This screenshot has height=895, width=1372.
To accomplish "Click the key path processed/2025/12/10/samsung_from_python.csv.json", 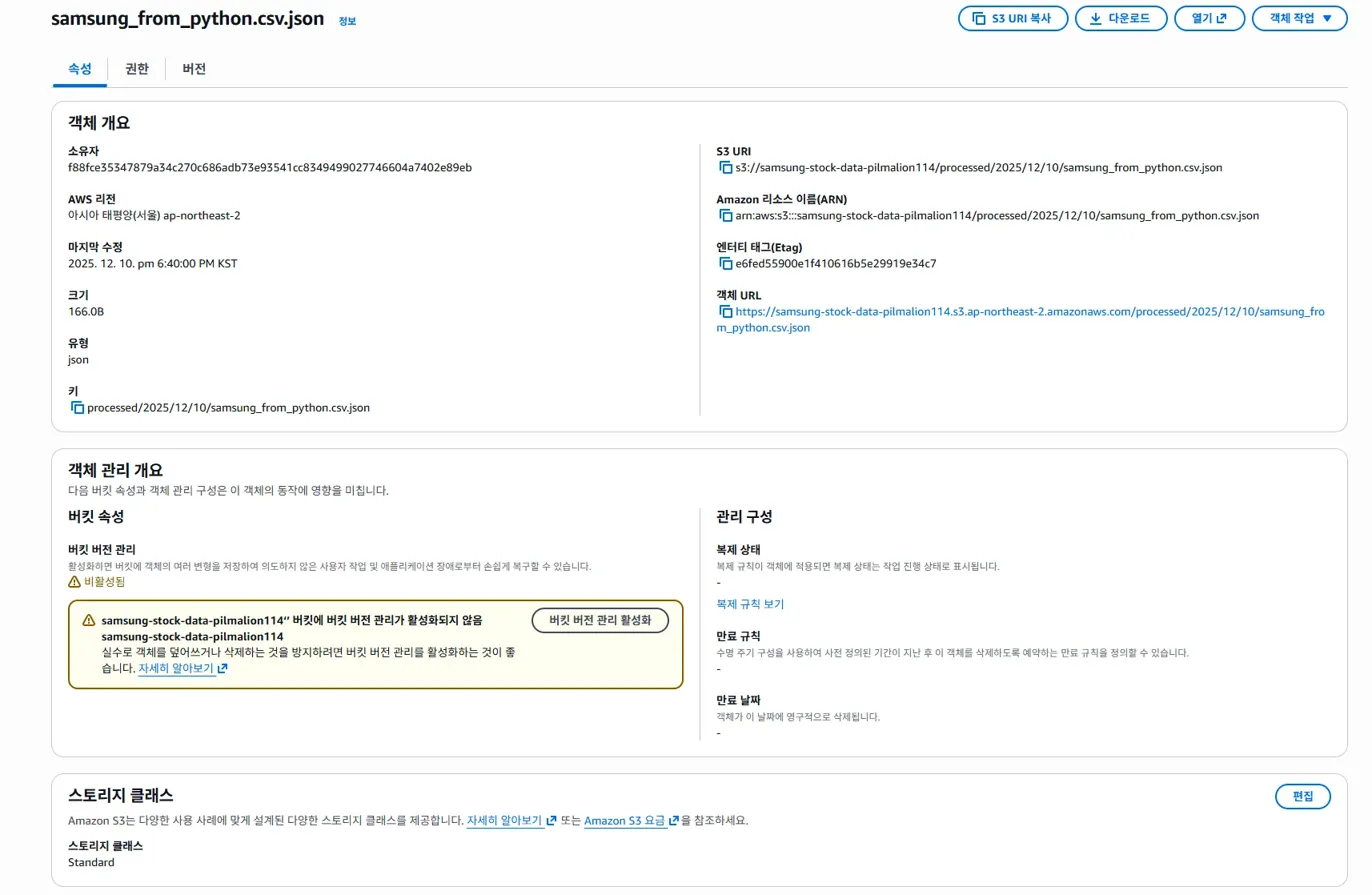I will tap(228, 408).
